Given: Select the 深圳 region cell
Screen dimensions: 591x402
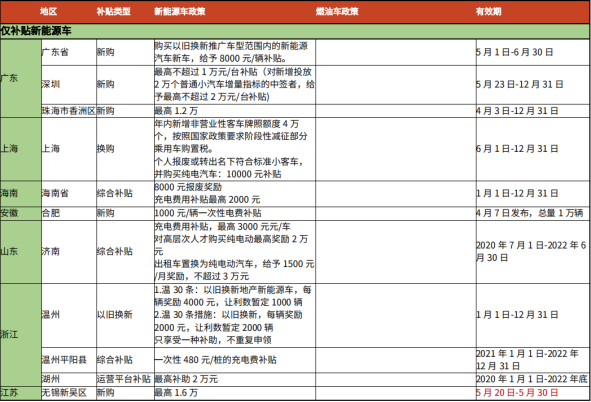Looking at the screenshot, I should coord(69,84).
